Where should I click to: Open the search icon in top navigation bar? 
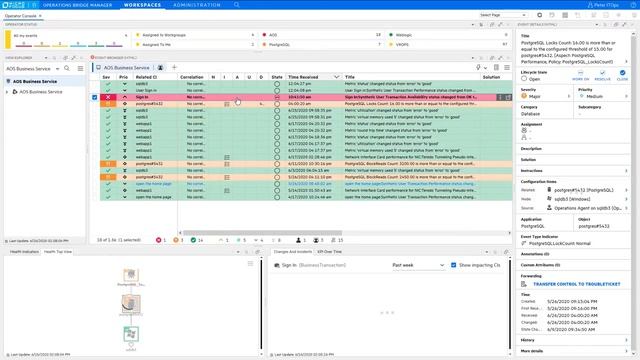coord(236,5)
